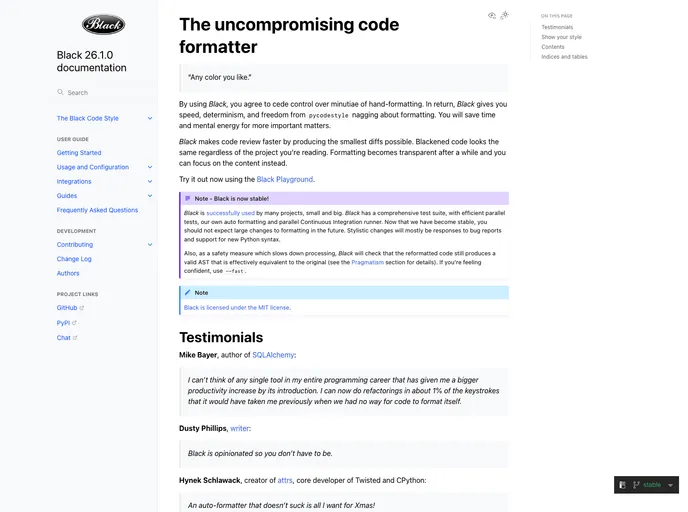
Task: Open the PyPI external project link
Action: [65, 323]
